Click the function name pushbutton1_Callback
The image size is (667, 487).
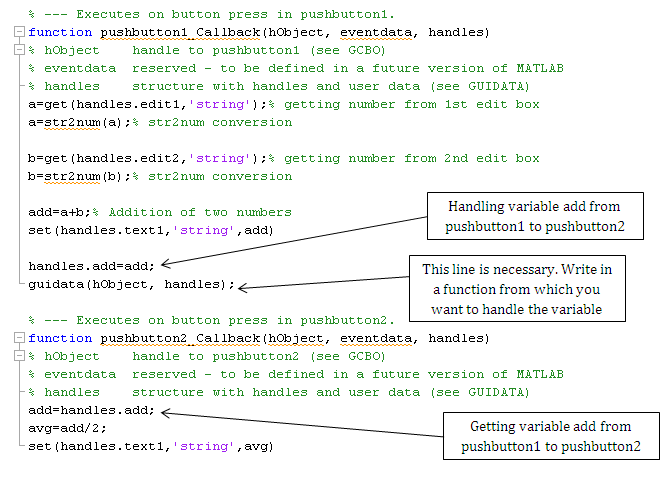[180, 32]
